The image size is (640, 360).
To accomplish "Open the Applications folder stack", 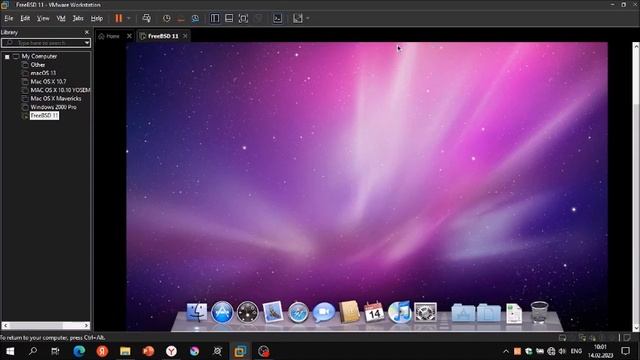I will (463, 313).
